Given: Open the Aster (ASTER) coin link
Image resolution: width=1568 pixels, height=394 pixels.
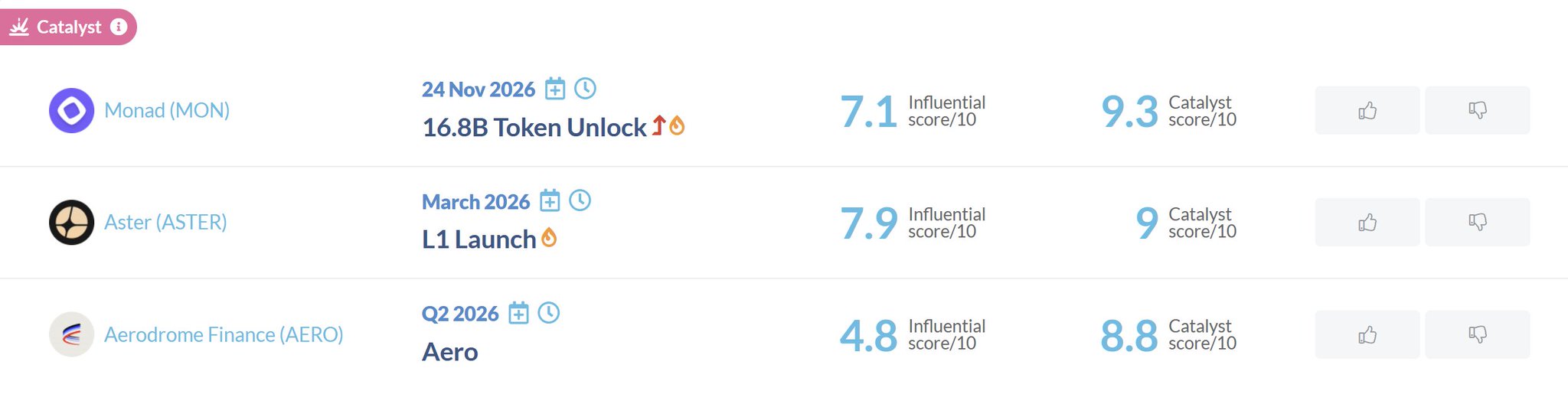Looking at the screenshot, I should (x=165, y=222).
